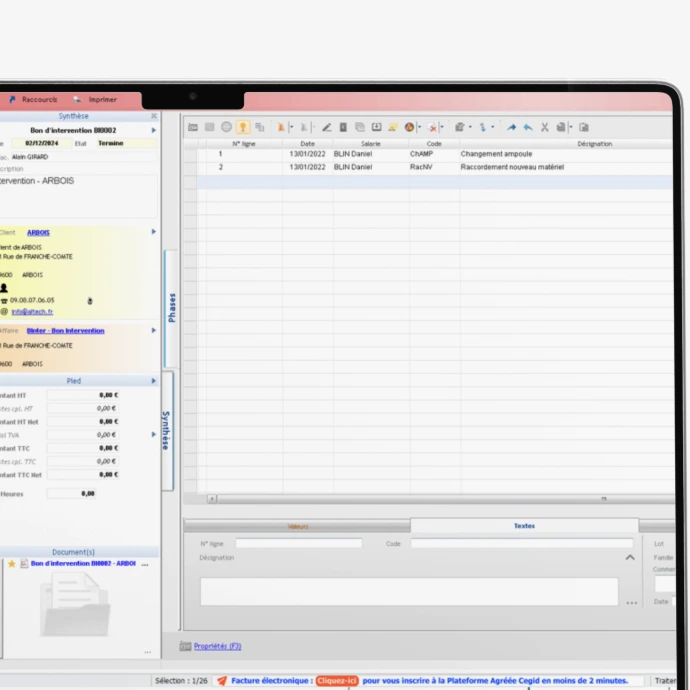Click the multicolored ball icon
Screen dimensions: 690x690
point(410,127)
